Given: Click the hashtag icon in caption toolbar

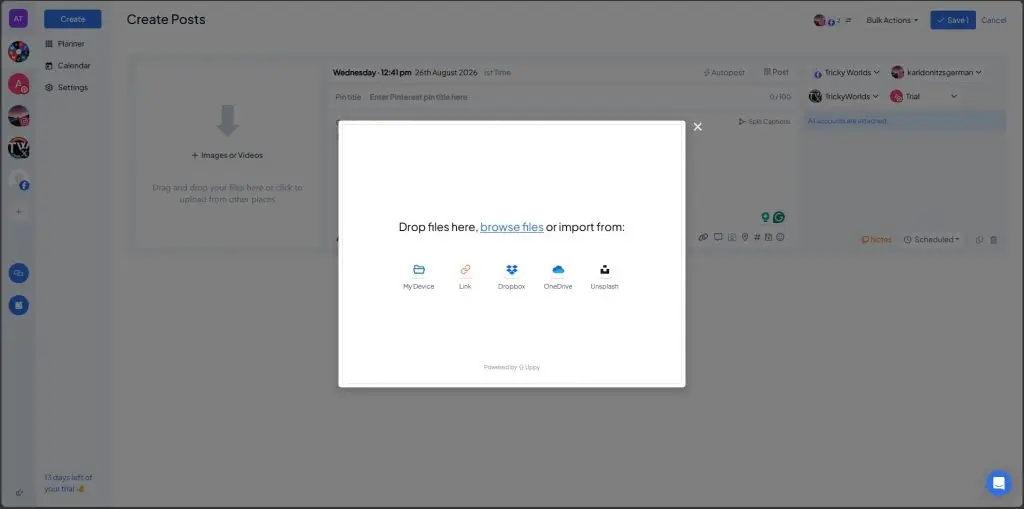Looking at the screenshot, I should point(757,237).
